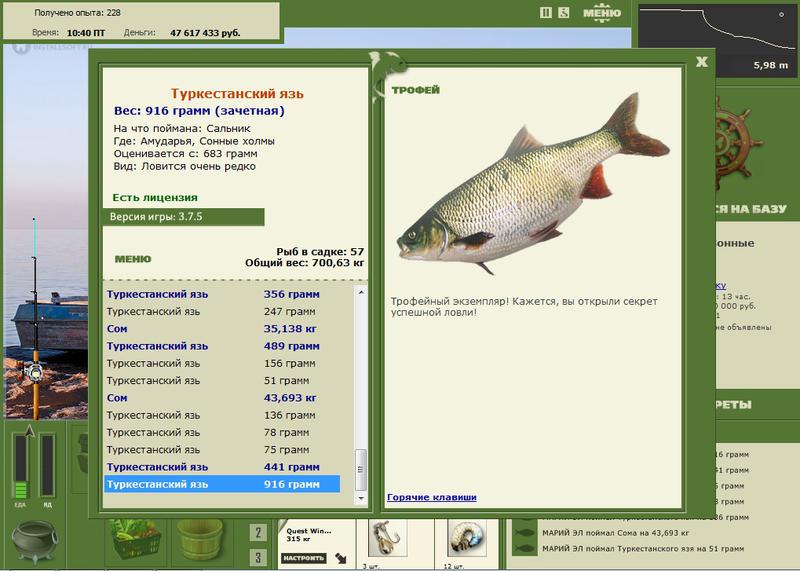Click the поймал Туркестанского язя на 51 грамм message
The height and width of the screenshot is (571, 800).
643,549
